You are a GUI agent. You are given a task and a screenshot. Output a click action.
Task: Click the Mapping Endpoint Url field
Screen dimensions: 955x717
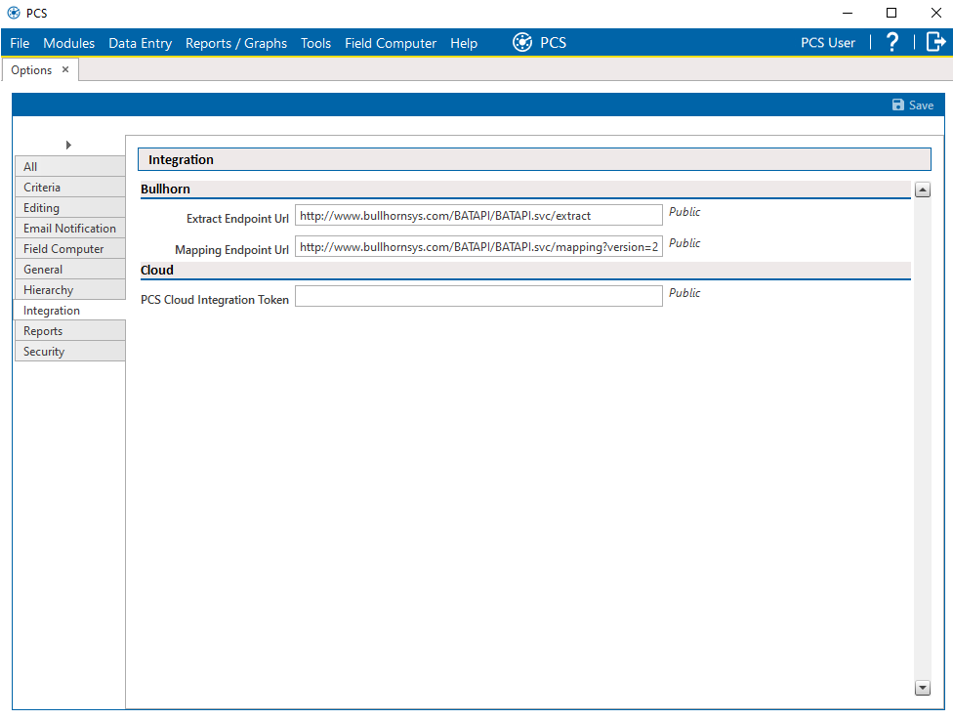click(x=479, y=246)
